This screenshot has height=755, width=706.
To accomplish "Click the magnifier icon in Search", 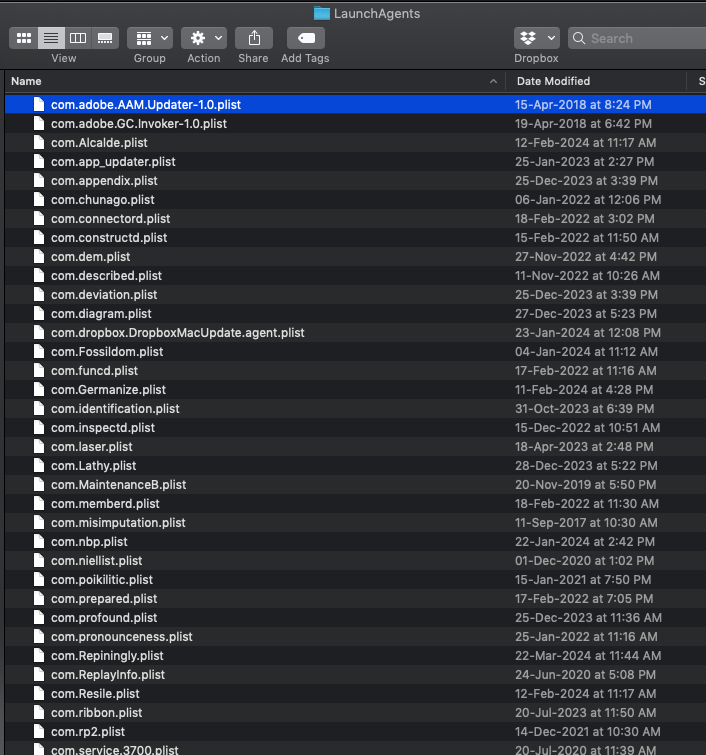I will tap(579, 38).
